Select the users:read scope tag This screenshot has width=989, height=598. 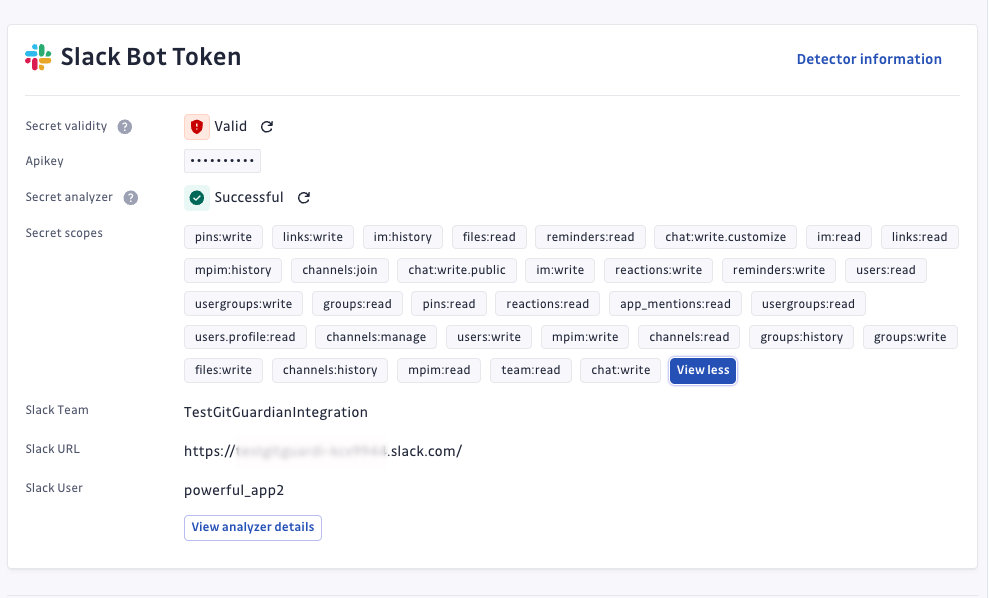click(x=886, y=270)
